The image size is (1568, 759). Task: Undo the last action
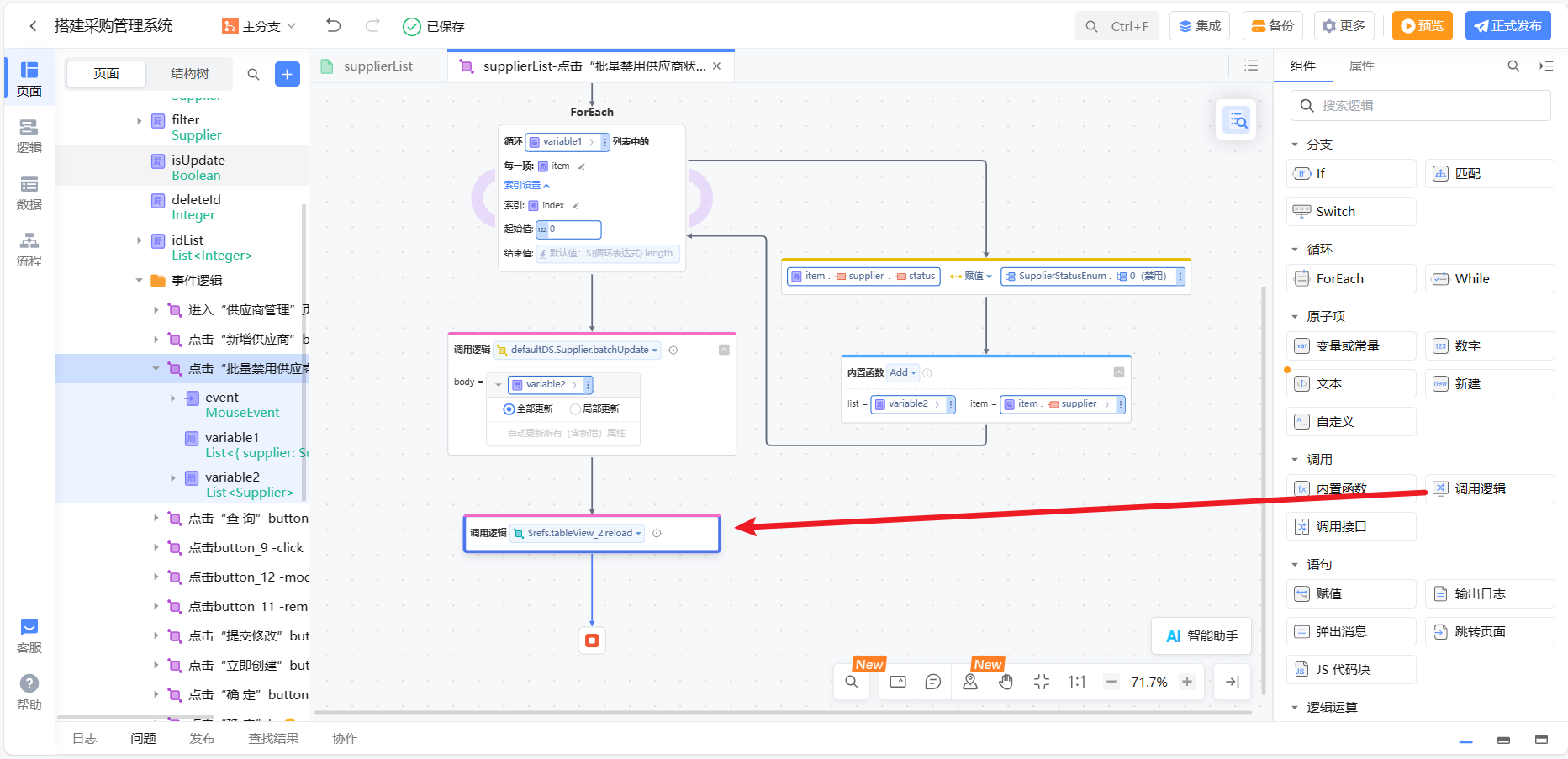334,26
